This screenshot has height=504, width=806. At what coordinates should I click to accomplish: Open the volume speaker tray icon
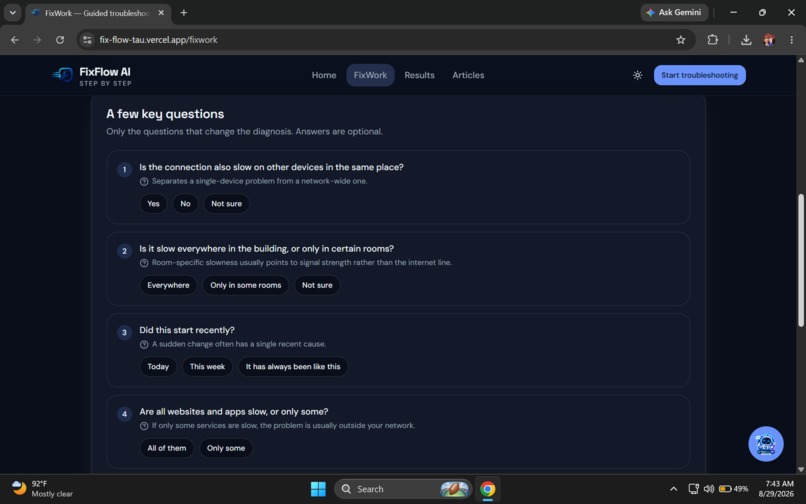pyautogui.click(x=709, y=489)
